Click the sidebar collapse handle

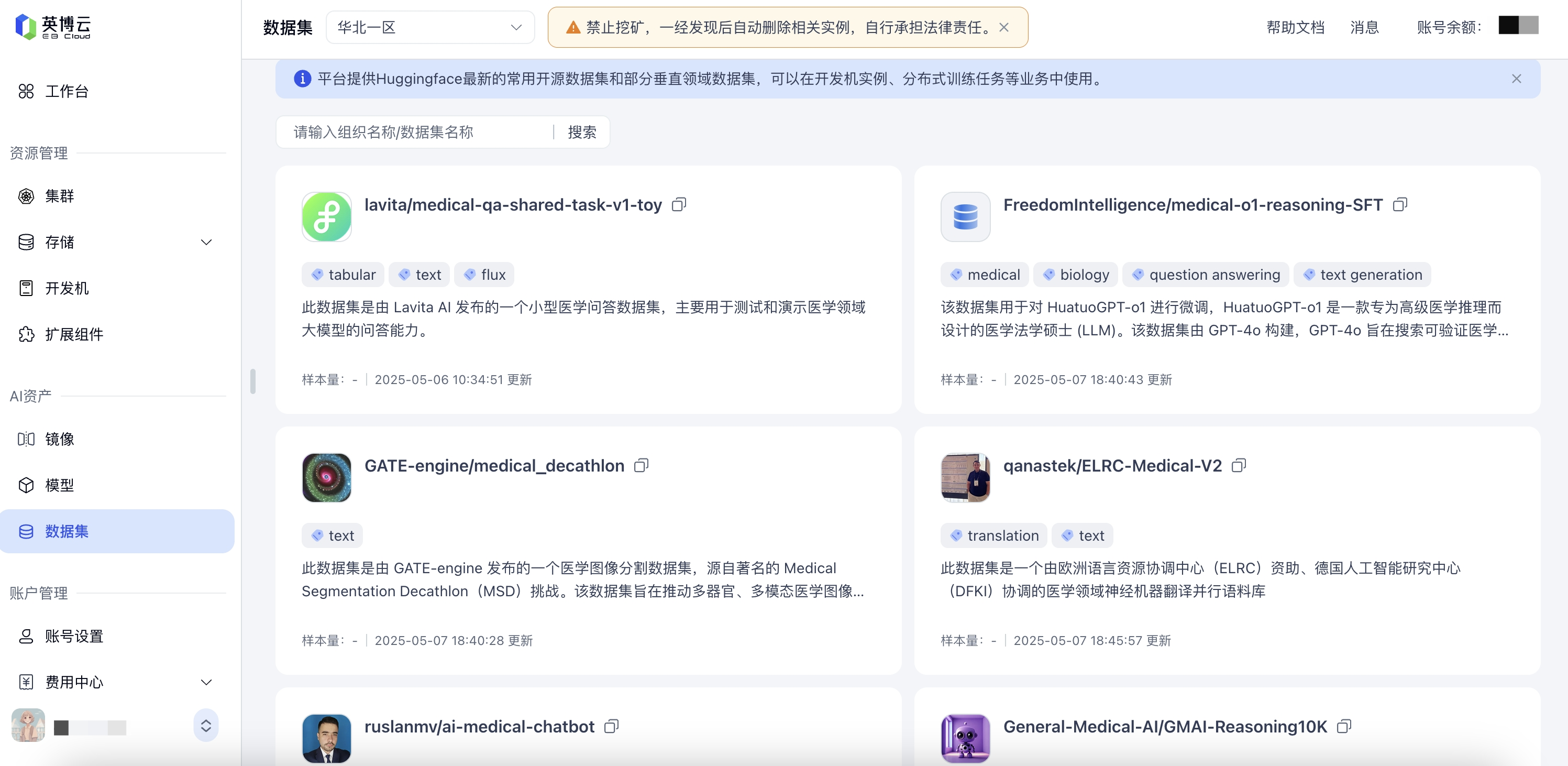(x=252, y=382)
